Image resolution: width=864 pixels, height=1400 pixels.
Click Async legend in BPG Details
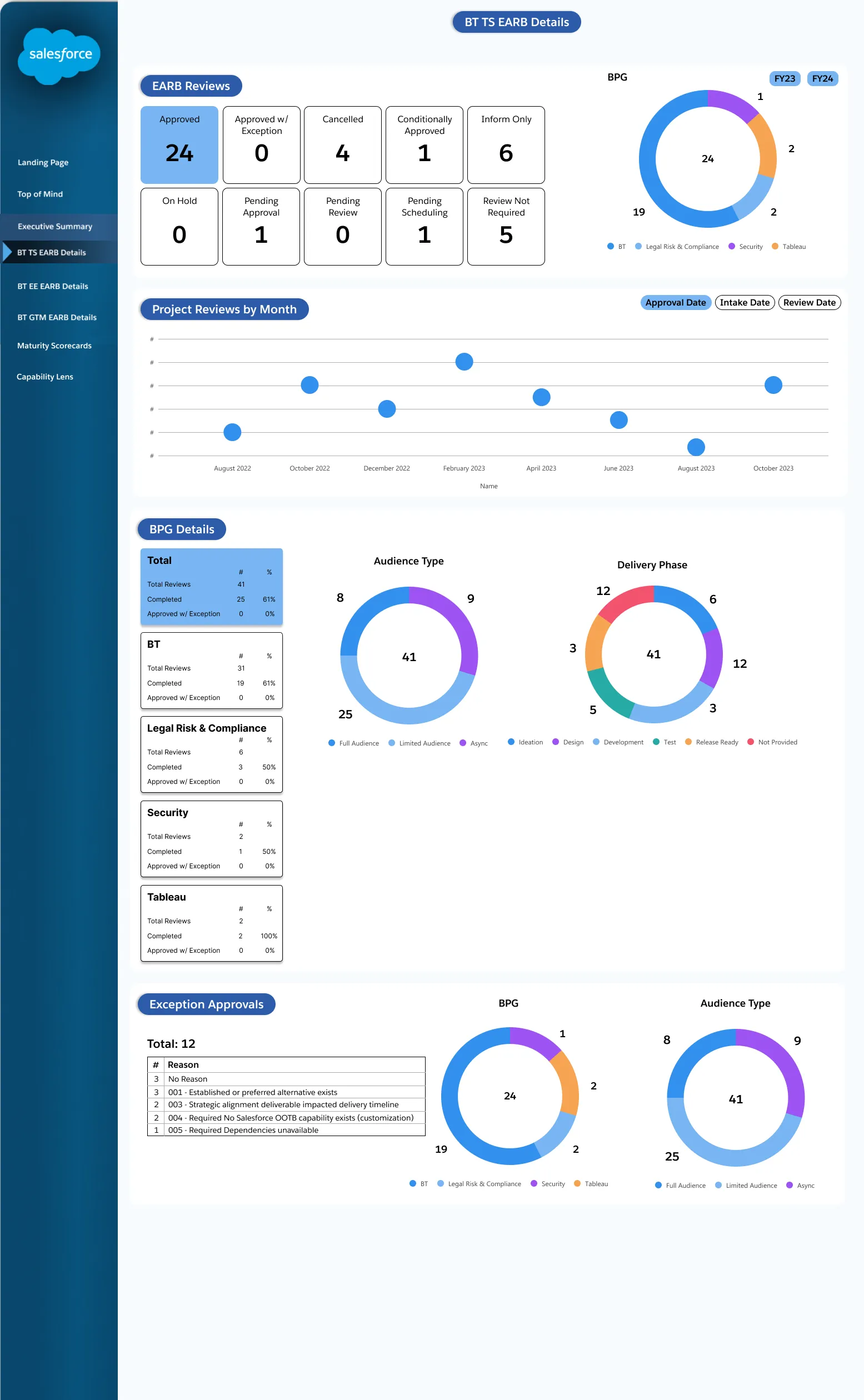[x=473, y=743]
